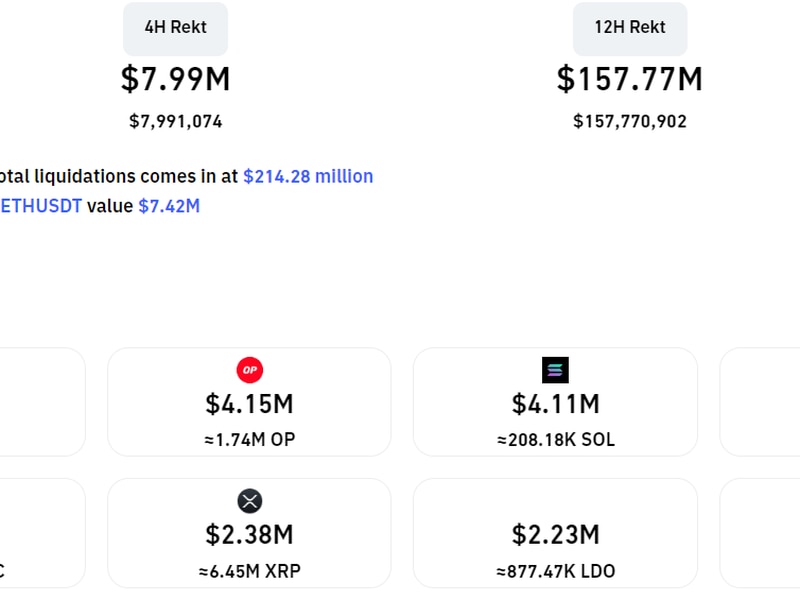Viewport: 800px width, 600px height.
Task: Click the ≈877.47K LDO quantity text
Action: click(555, 571)
